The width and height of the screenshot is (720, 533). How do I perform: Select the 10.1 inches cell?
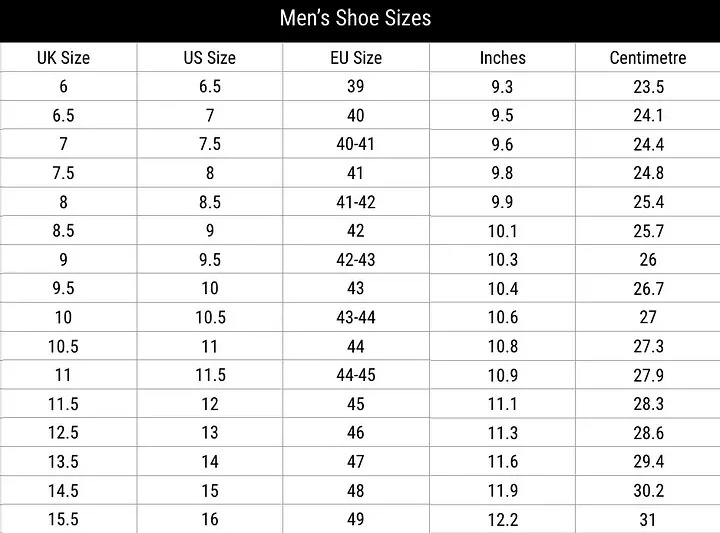tap(503, 231)
